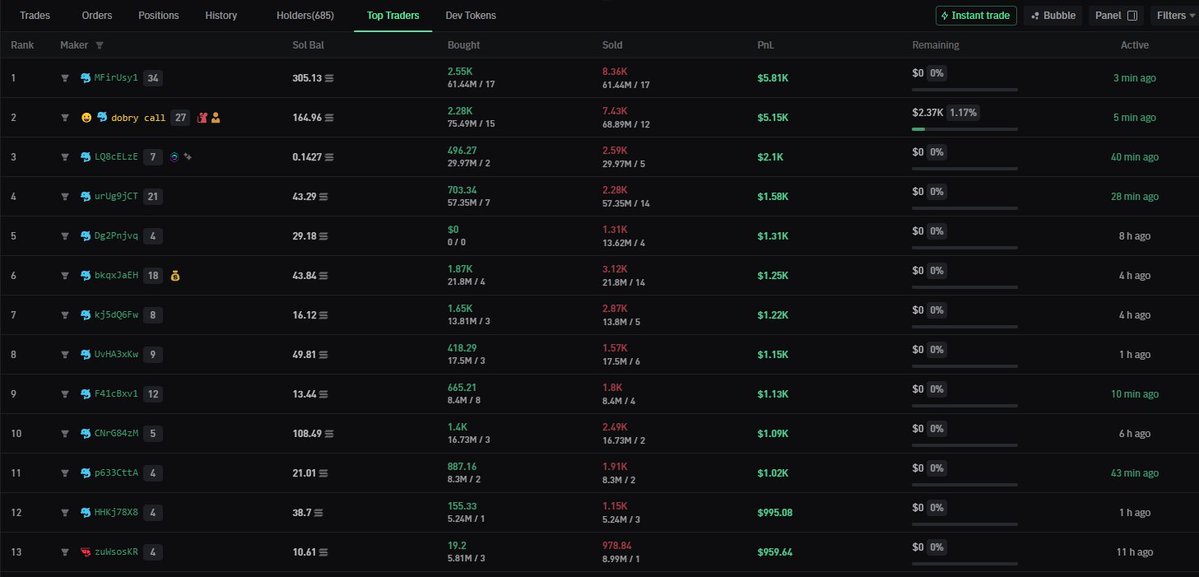Click the filter funnel in LQ8cELzE row

pos(65,157)
